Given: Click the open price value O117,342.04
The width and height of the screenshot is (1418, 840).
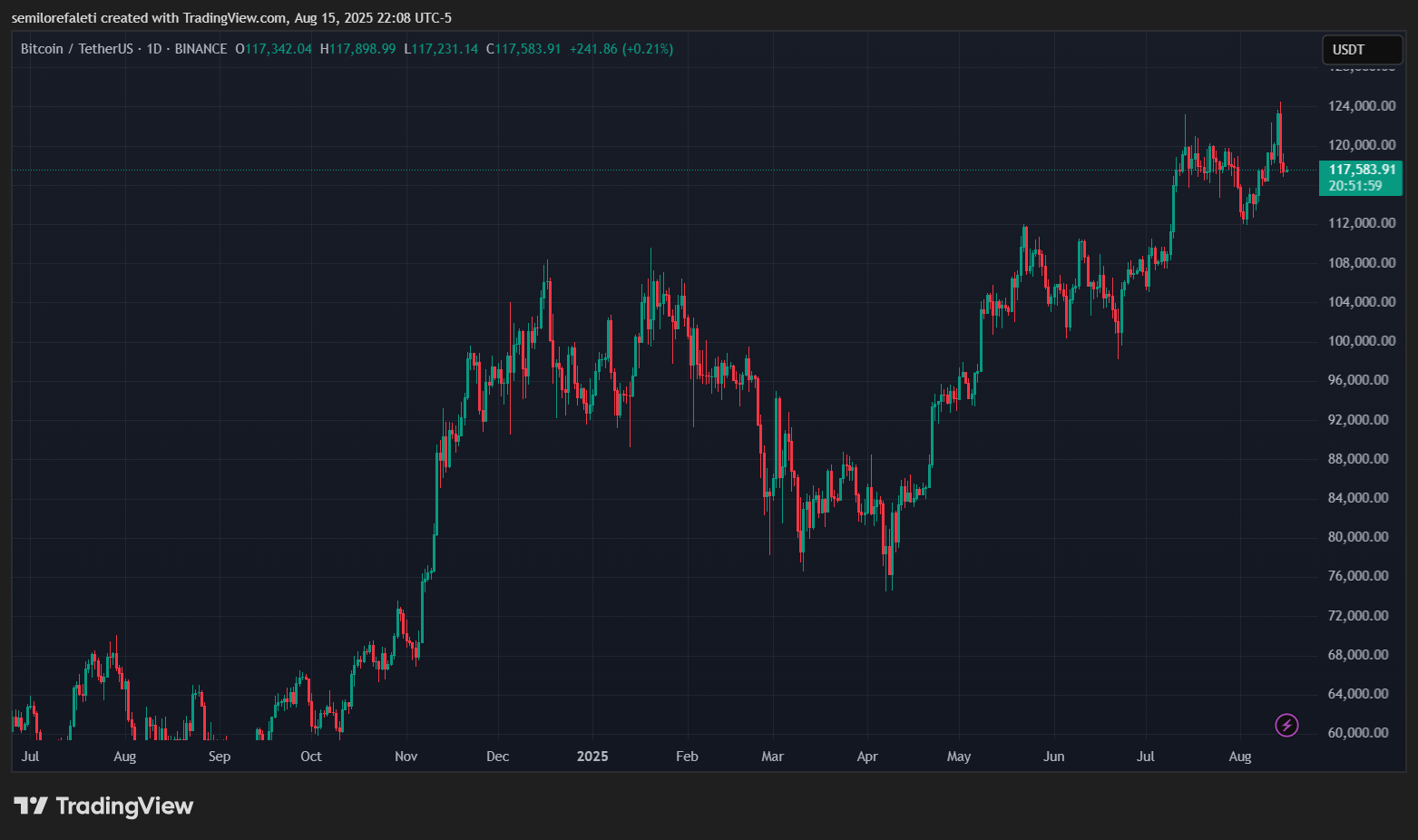Looking at the screenshot, I should point(273,49).
